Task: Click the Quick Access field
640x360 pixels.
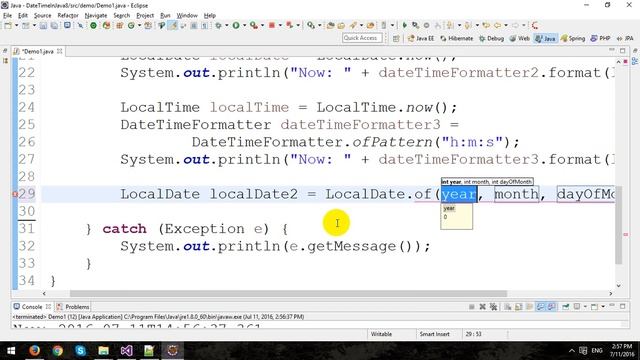Action: (x=362, y=38)
